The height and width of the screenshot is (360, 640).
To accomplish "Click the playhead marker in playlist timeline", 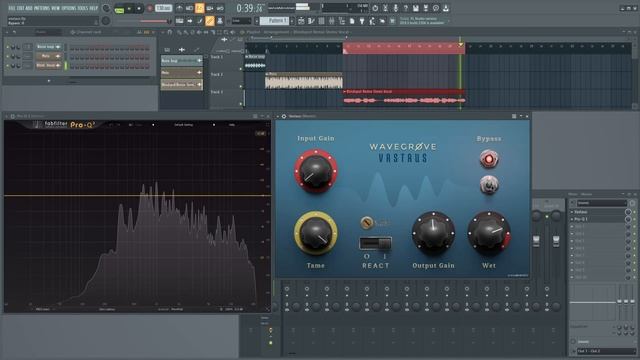I will pos(460,44).
